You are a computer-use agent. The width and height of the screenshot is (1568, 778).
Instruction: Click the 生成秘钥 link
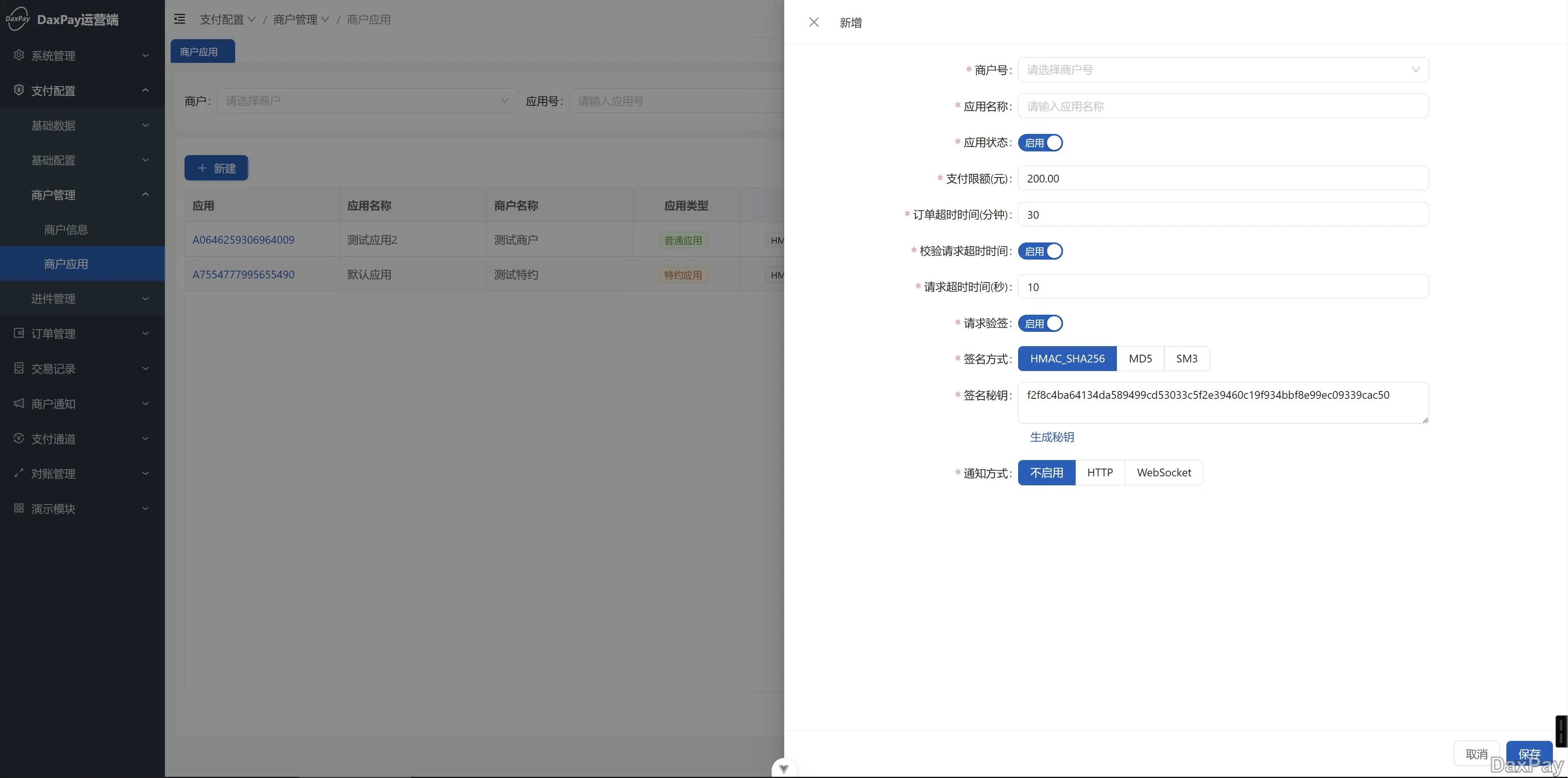pos(1052,437)
